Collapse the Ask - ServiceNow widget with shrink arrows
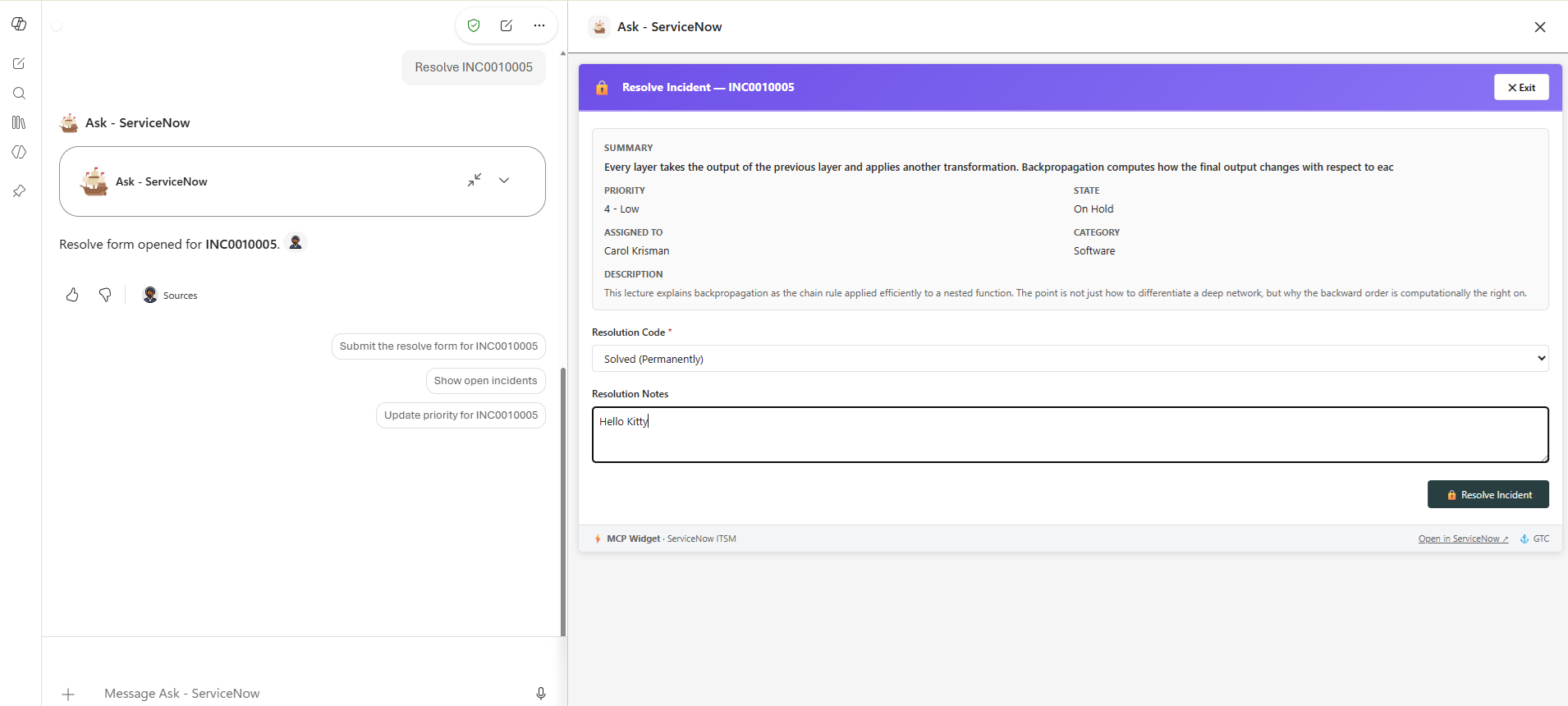Image resolution: width=1568 pixels, height=706 pixels. point(475,180)
